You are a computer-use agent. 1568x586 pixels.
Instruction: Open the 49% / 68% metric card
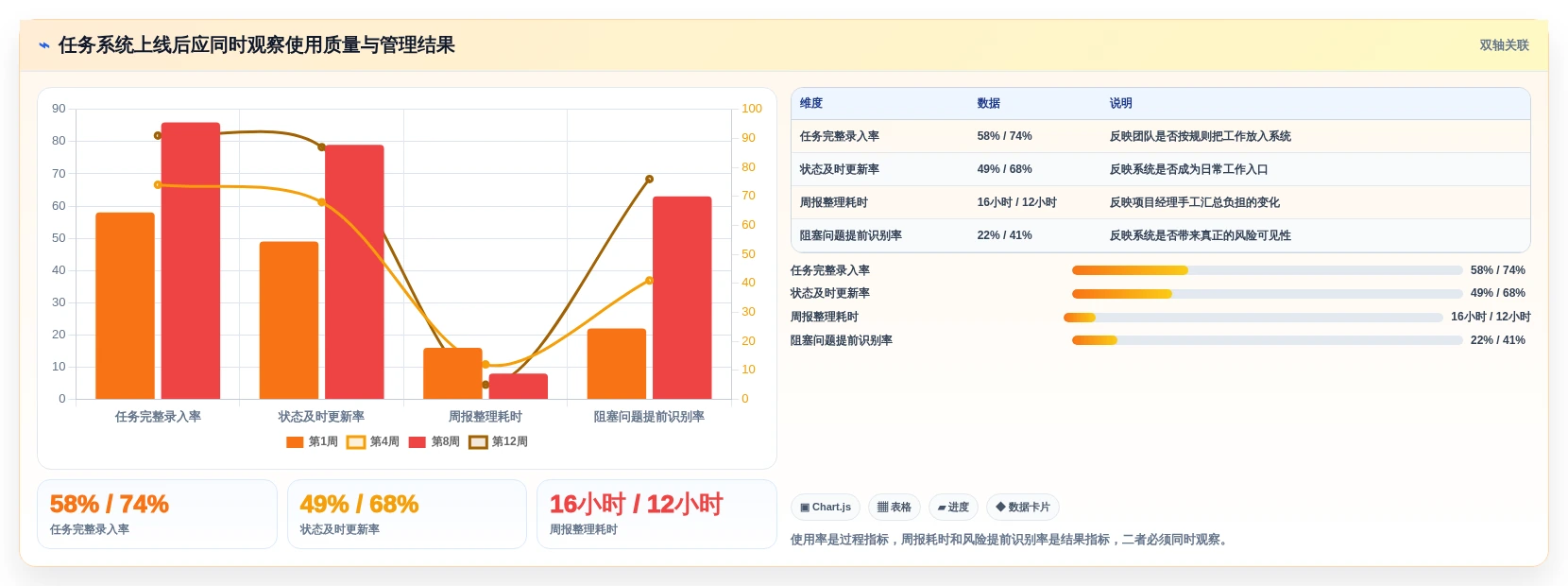[x=407, y=514]
